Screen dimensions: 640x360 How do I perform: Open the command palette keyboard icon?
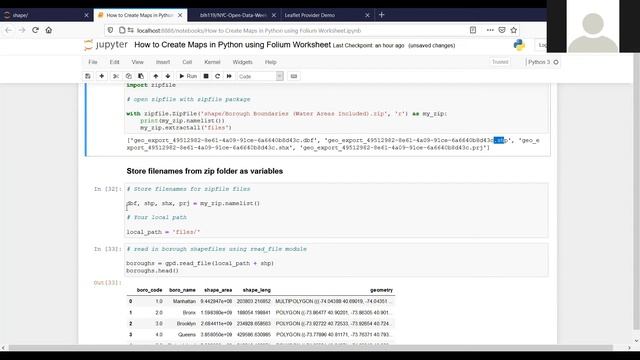(294, 76)
